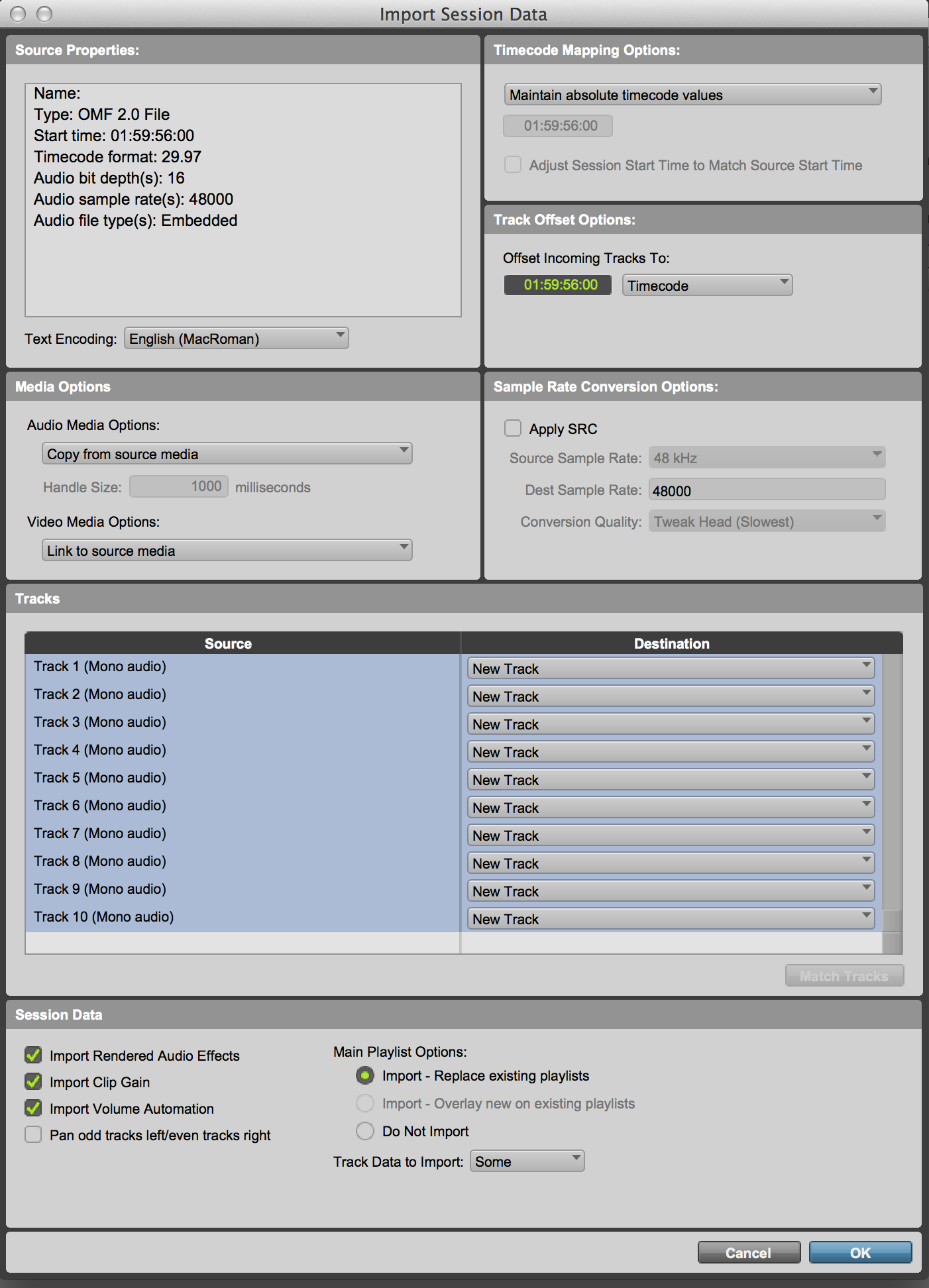This screenshot has width=929, height=1288.
Task: Click the Source column header
Action: (243, 643)
